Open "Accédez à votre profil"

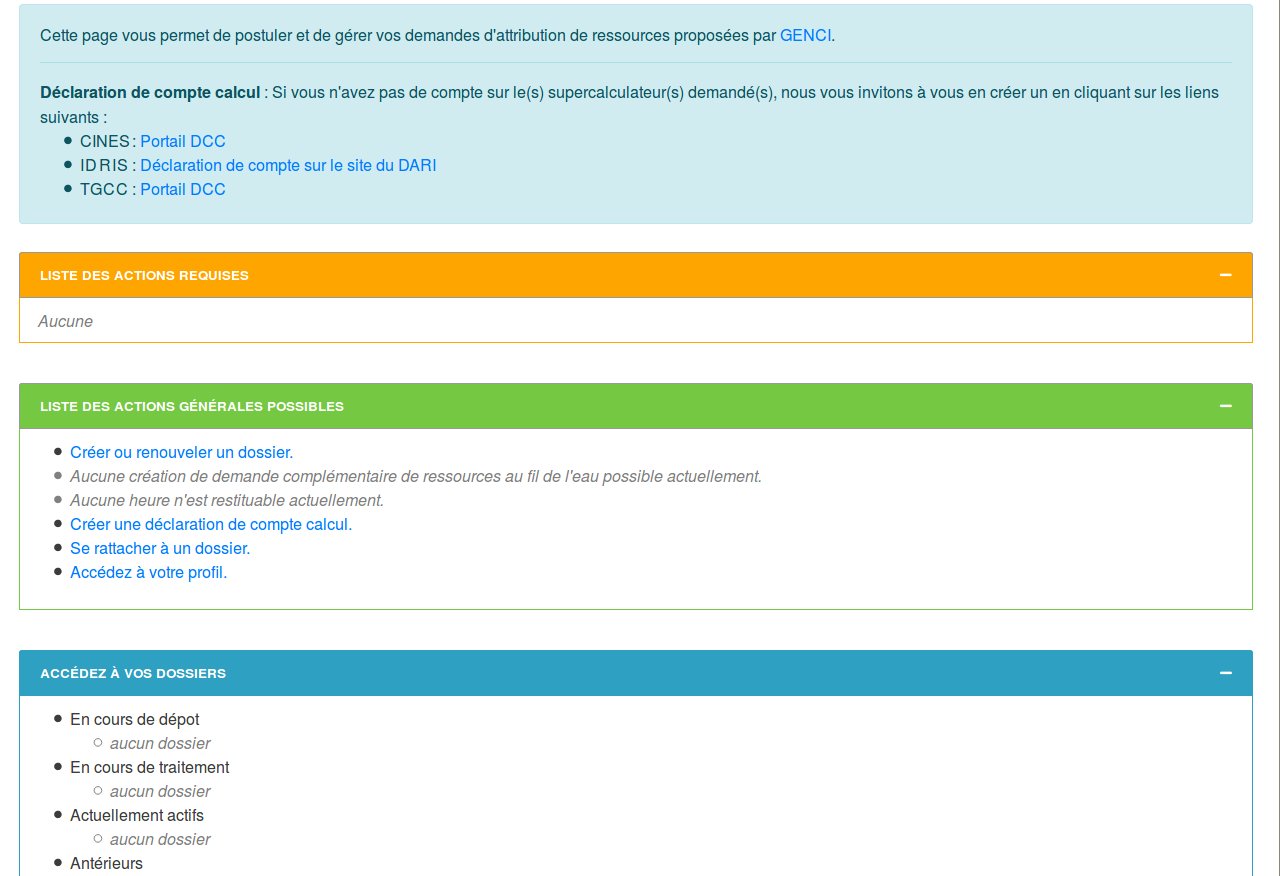148,572
